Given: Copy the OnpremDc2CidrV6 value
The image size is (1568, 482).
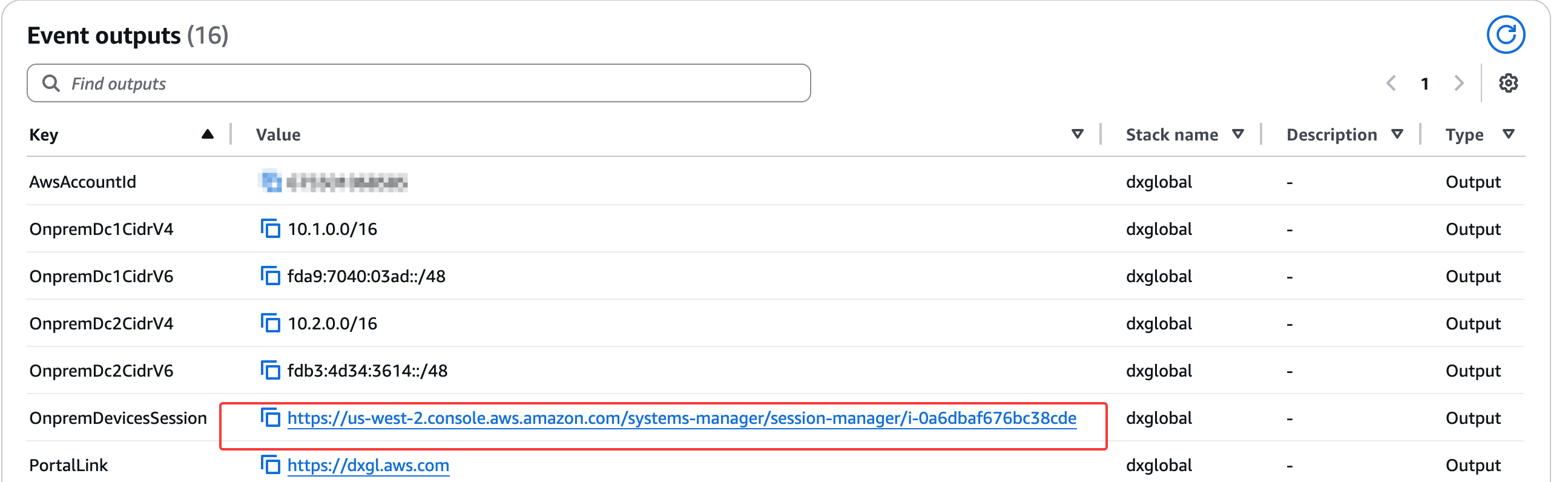Looking at the screenshot, I should coord(270,371).
